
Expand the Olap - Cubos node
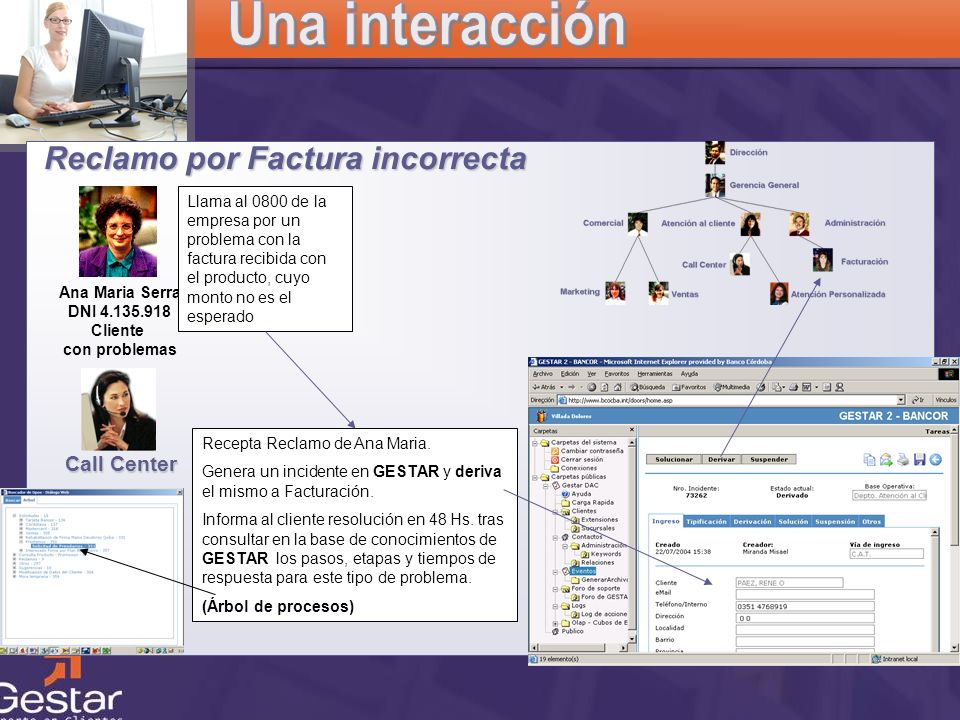point(555,624)
